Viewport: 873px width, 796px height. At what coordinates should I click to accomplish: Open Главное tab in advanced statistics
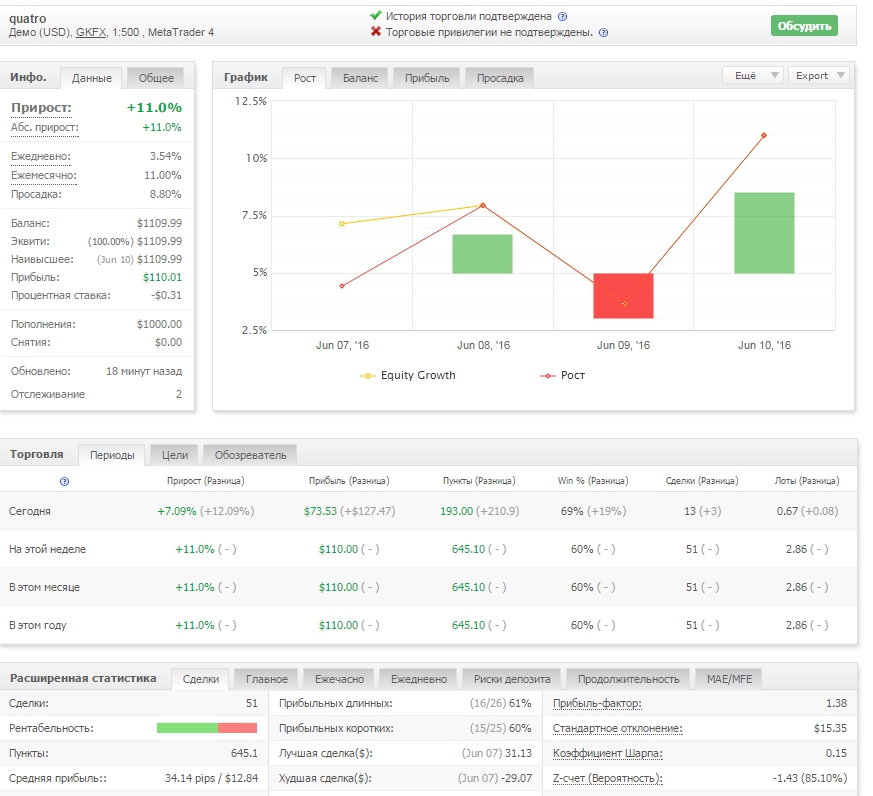coord(267,679)
